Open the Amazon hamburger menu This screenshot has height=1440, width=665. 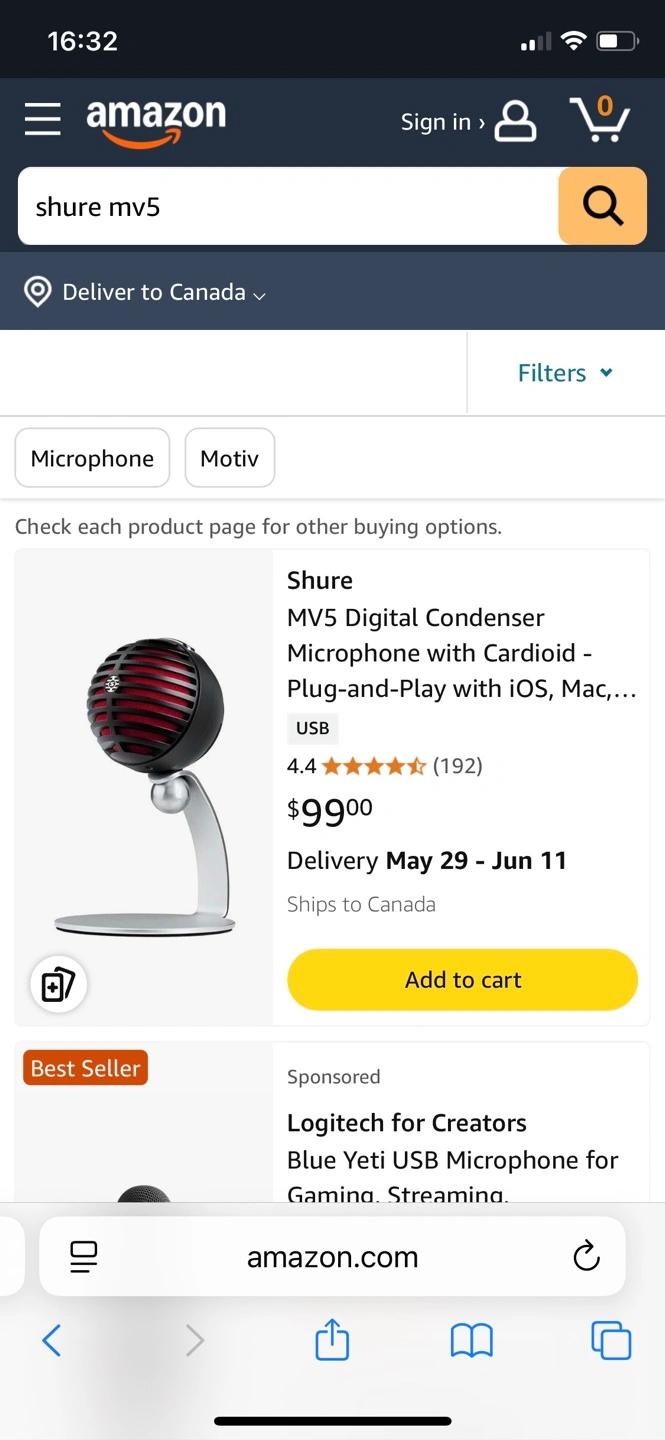43,119
